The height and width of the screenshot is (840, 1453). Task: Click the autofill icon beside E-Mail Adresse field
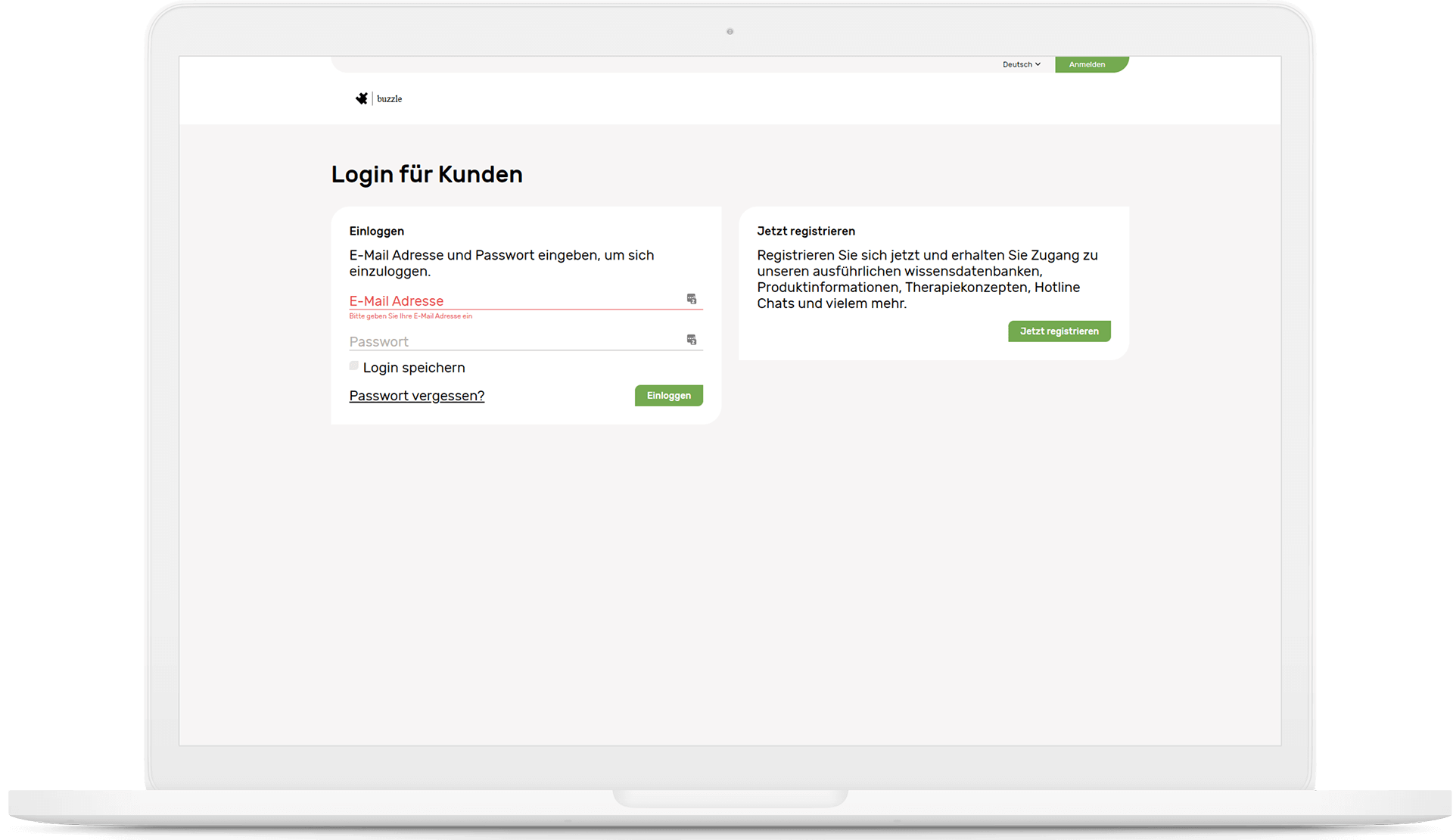(692, 299)
